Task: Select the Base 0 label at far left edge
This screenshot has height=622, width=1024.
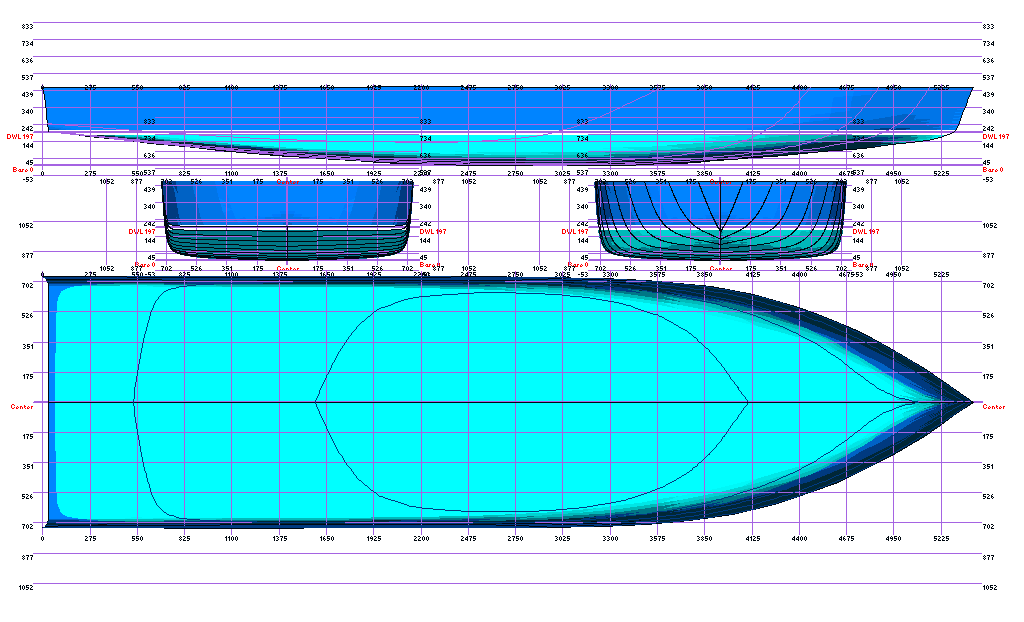Action: click(x=22, y=170)
